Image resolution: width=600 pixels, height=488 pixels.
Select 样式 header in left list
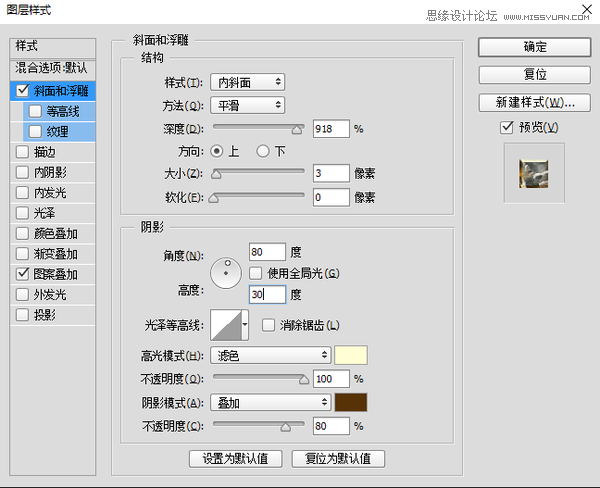click(52, 47)
